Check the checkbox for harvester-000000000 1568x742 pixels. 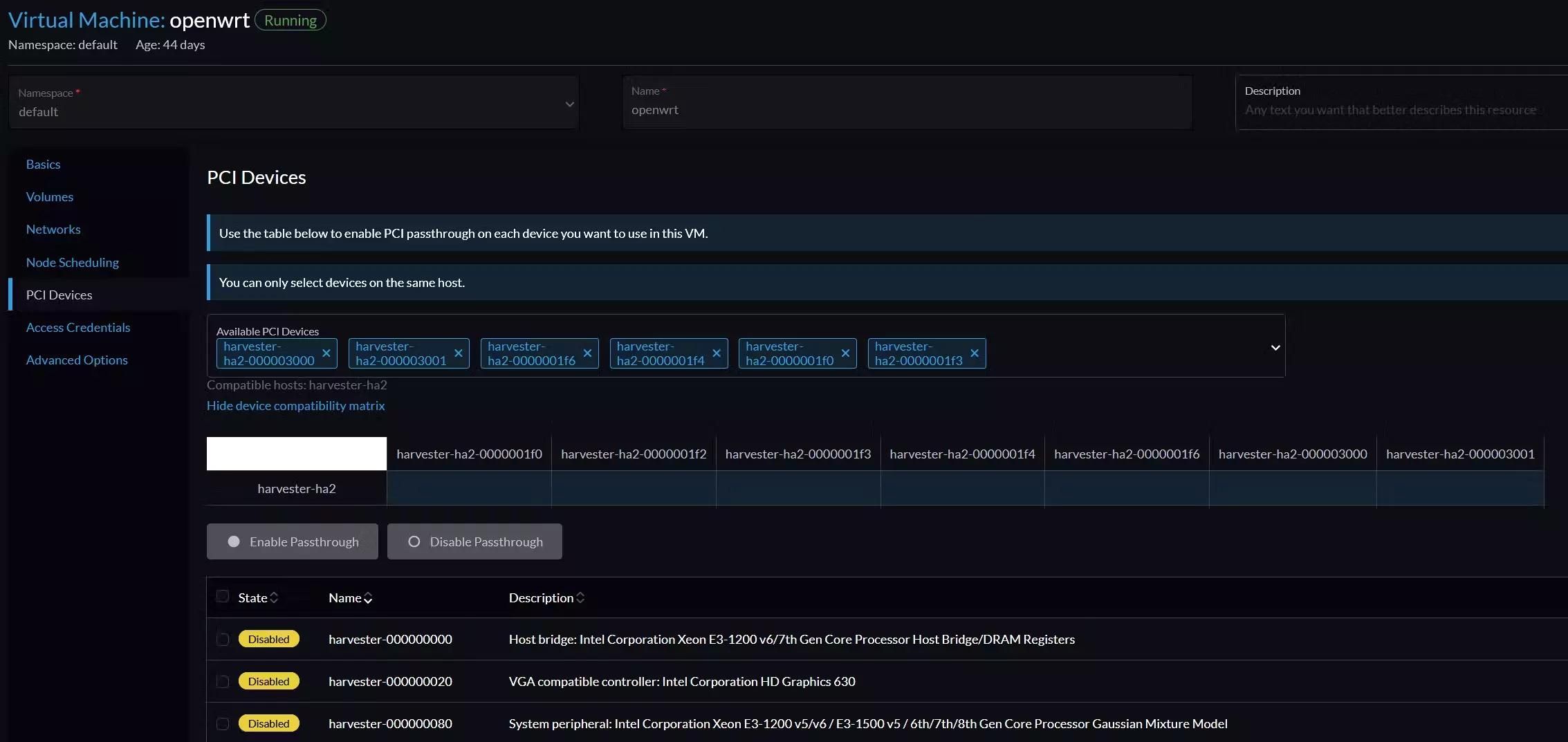pyautogui.click(x=222, y=639)
